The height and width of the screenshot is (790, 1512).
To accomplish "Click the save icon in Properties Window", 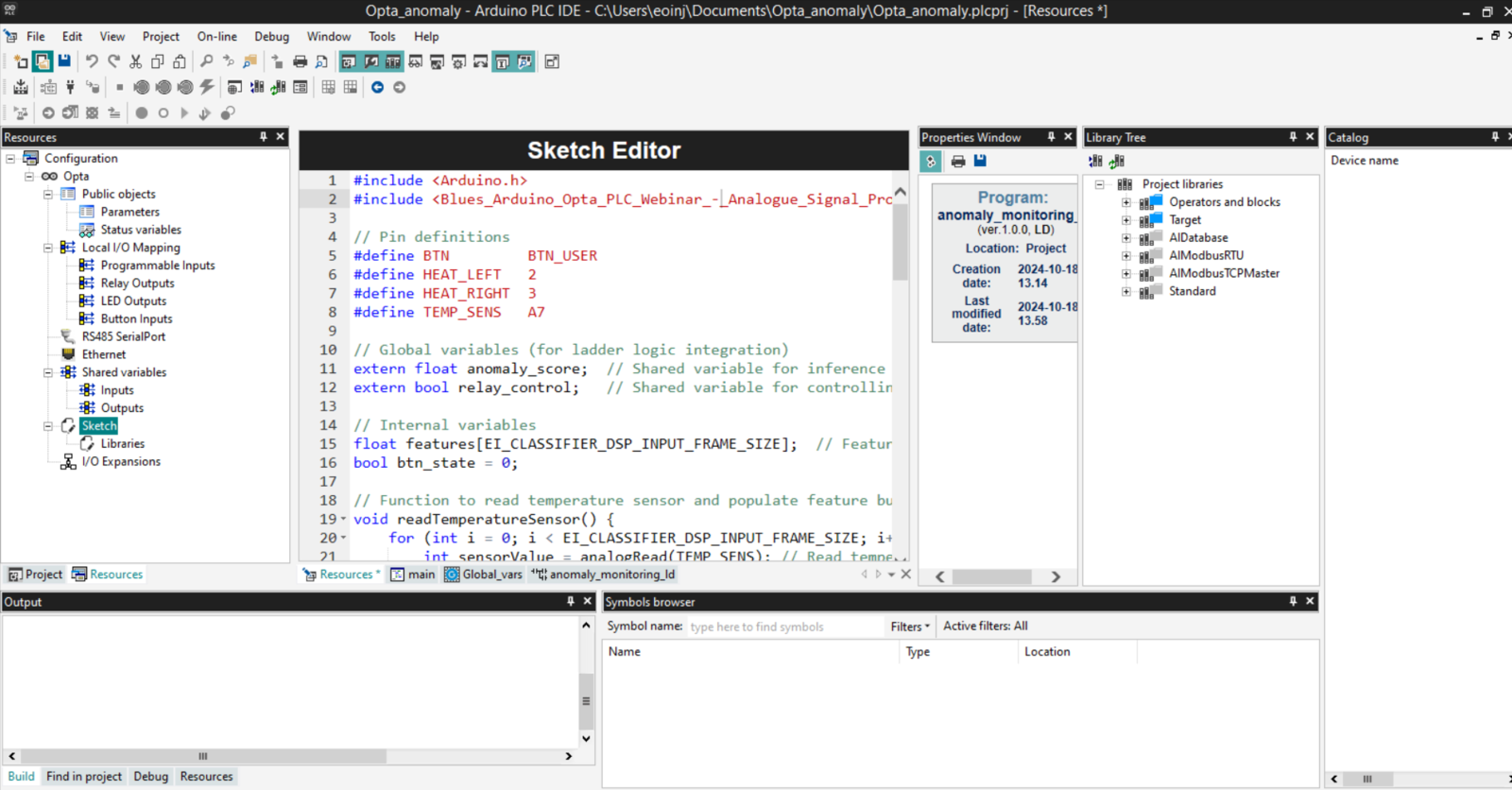I will pos(980,161).
